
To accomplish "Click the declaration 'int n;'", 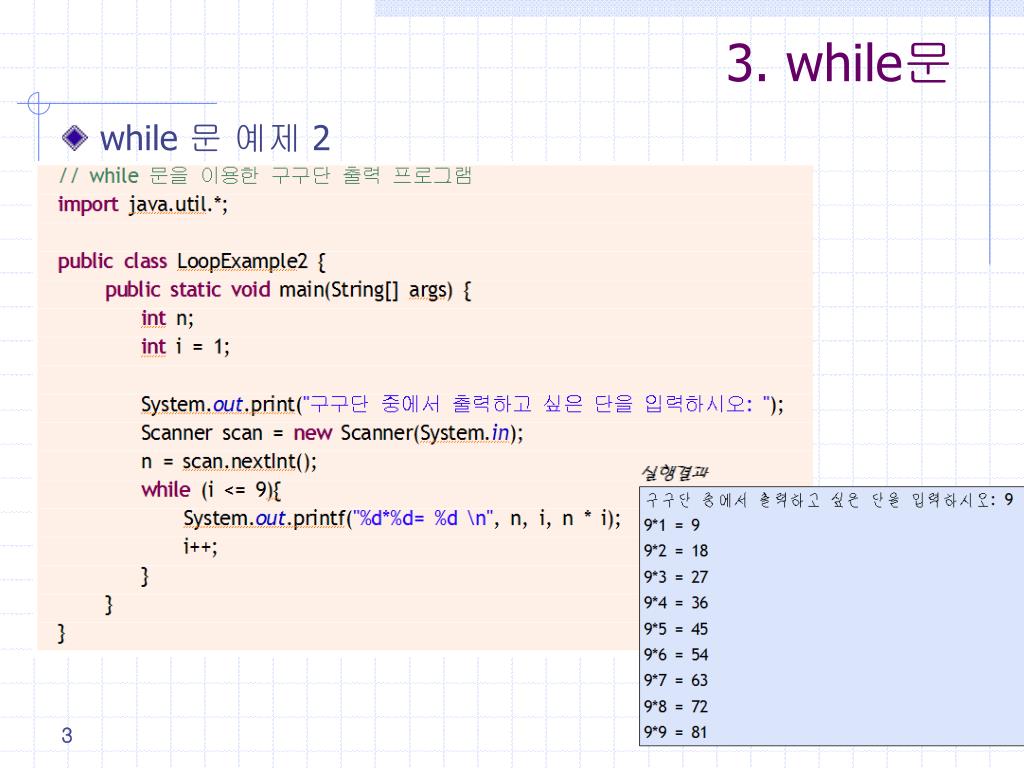I will click(167, 318).
